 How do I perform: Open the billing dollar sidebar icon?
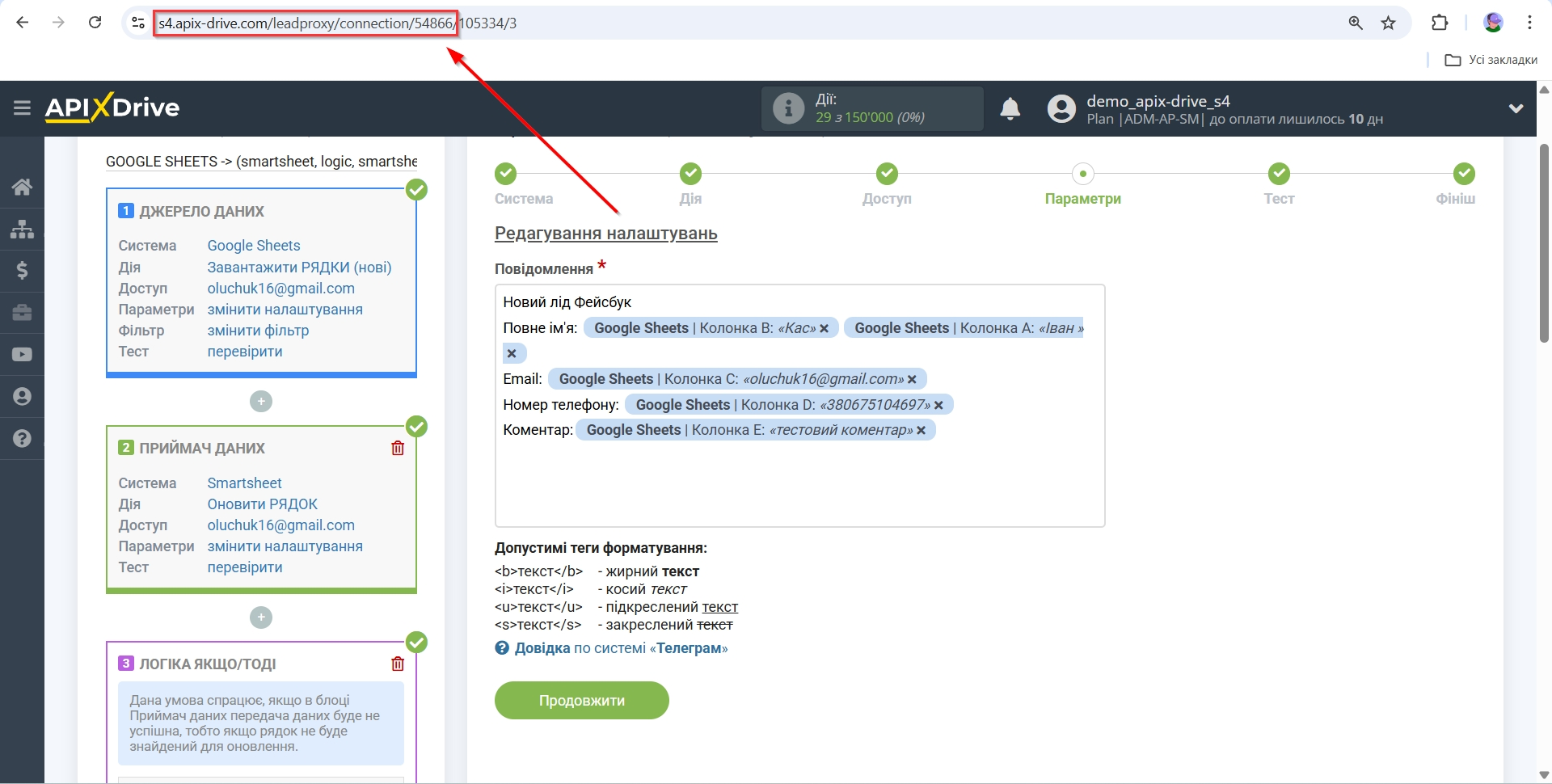pyautogui.click(x=22, y=271)
